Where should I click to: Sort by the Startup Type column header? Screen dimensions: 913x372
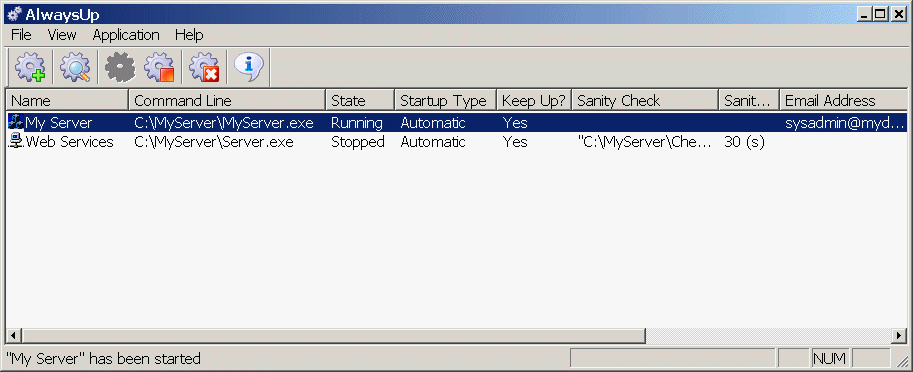coord(446,101)
